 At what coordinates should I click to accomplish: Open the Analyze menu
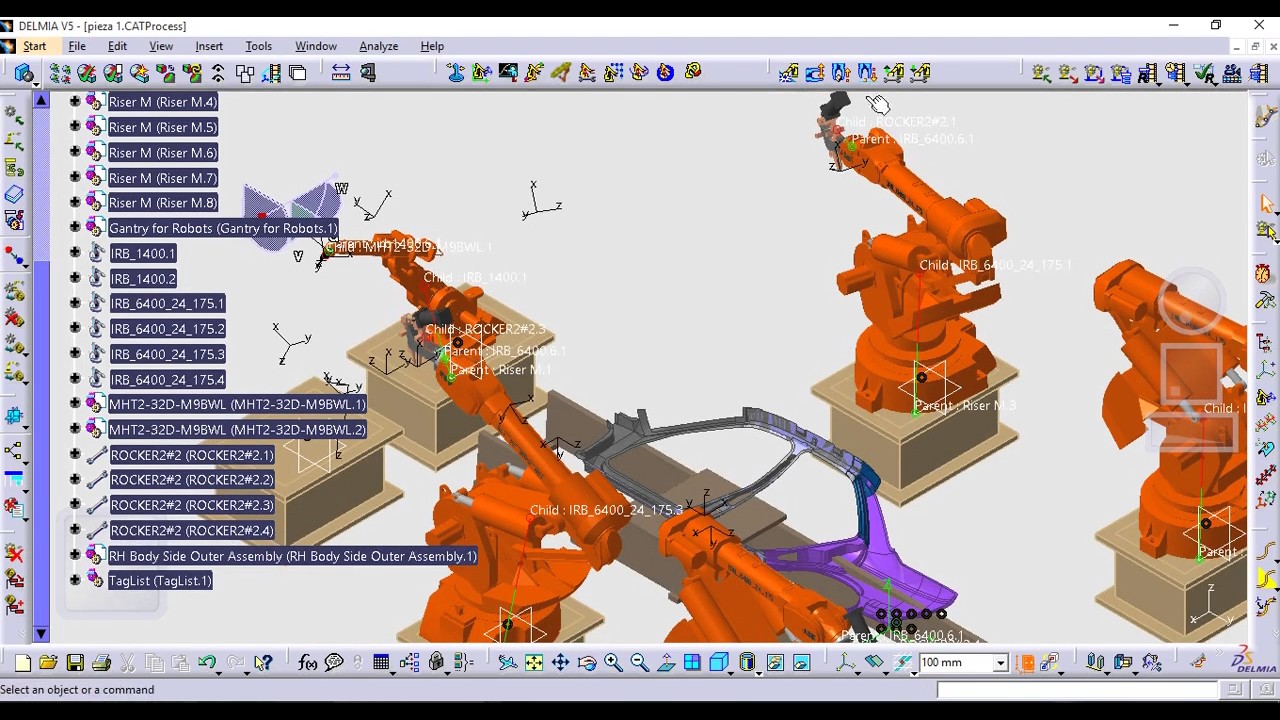[379, 46]
